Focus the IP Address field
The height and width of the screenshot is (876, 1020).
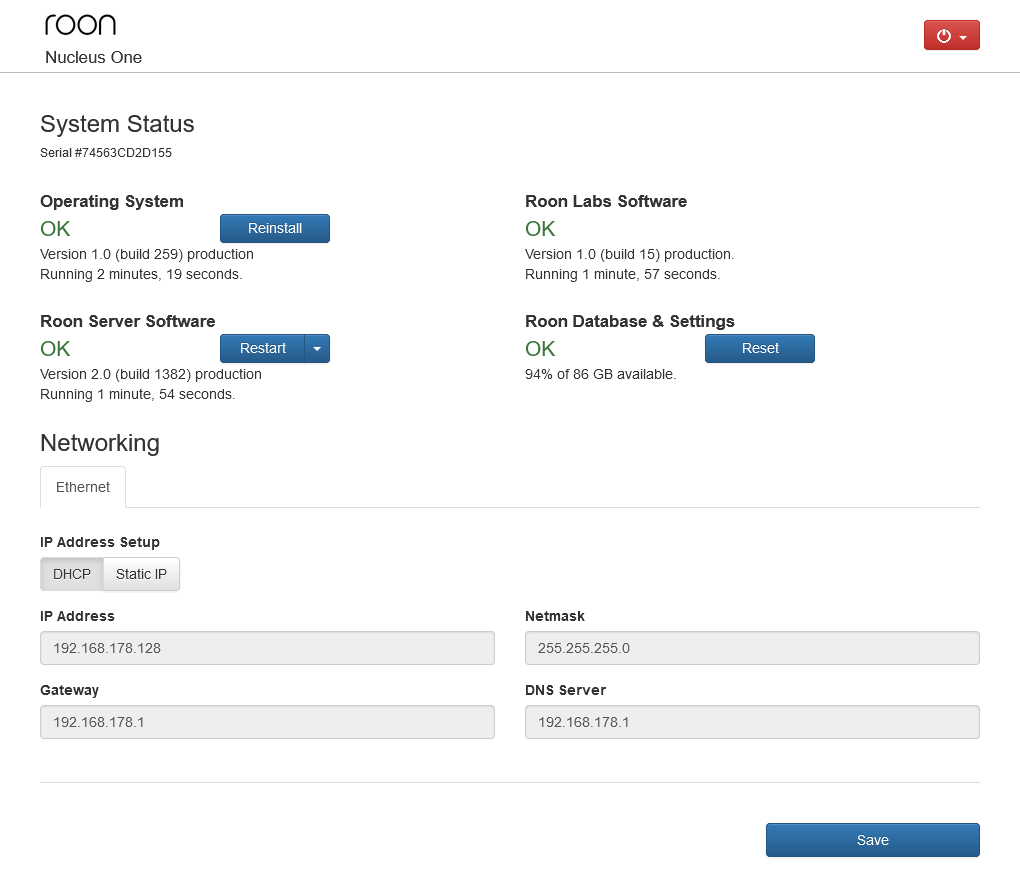(267, 648)
